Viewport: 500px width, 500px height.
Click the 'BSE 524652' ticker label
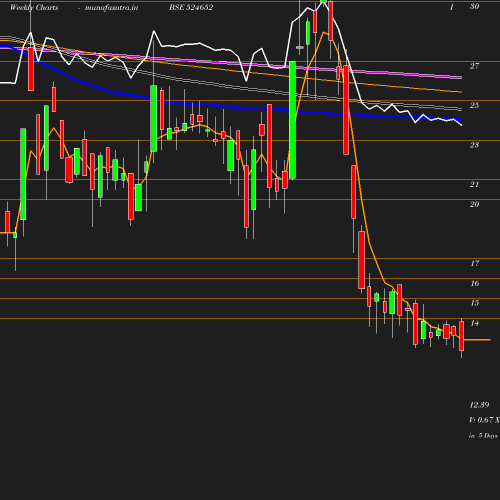191,8
